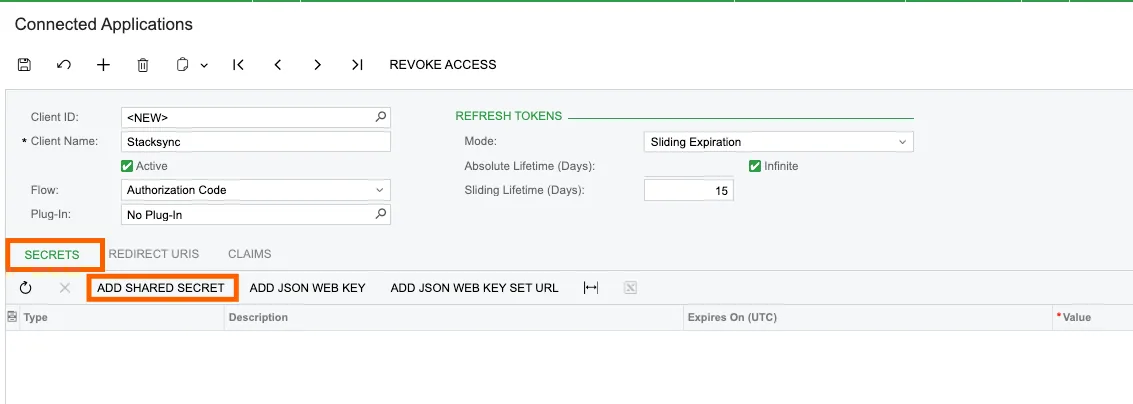Click Sliding Lifetime field showing 15
Image resolution: width=1133 pixels, height=404 pixels.
coord(689,190)
